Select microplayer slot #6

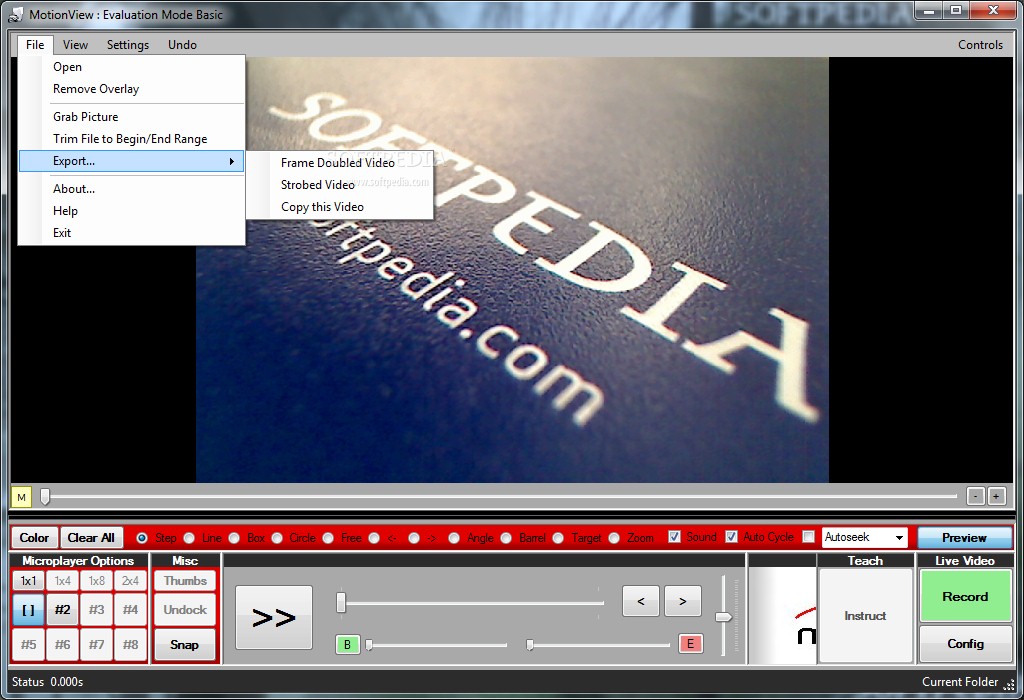click(x=63, y=644)
